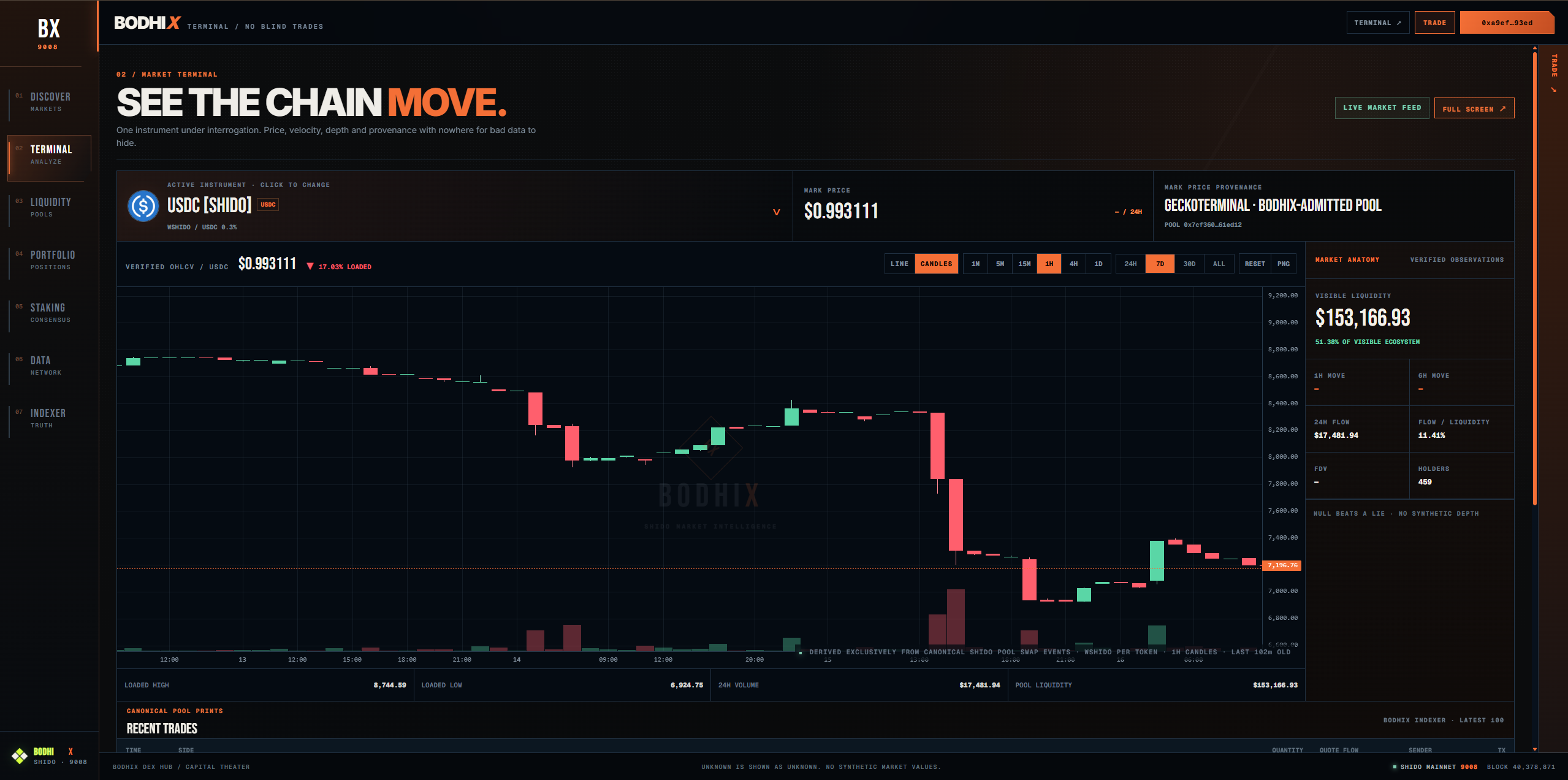Click the USDC coin icon
1568x780 pixels.
(143, 206)
